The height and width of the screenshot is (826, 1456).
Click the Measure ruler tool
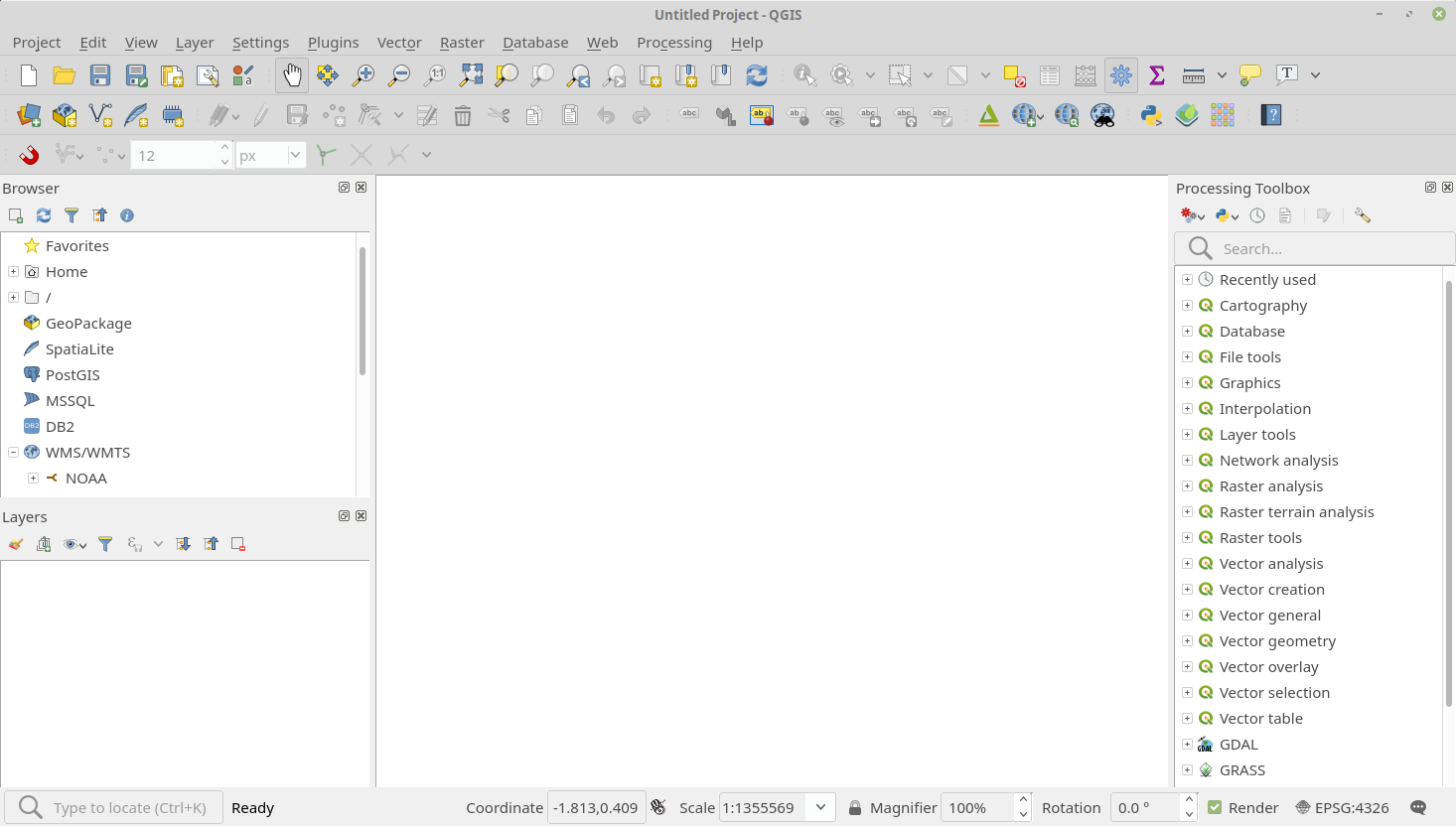point(1194,75)
